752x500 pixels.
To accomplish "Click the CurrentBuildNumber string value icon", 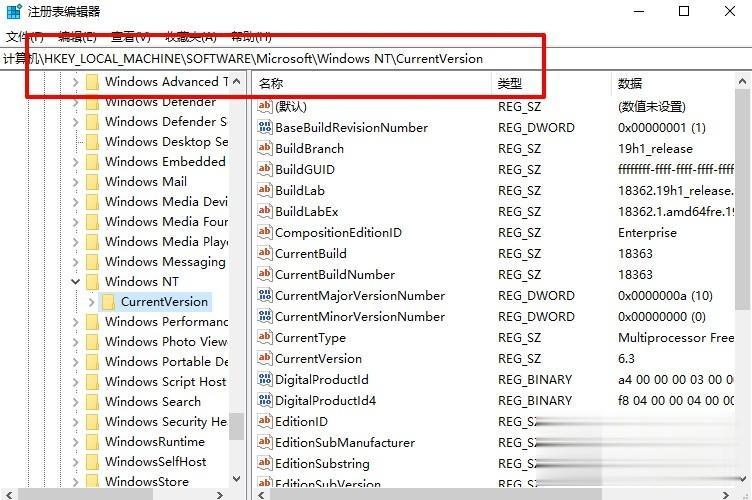I will coord(265,274).
